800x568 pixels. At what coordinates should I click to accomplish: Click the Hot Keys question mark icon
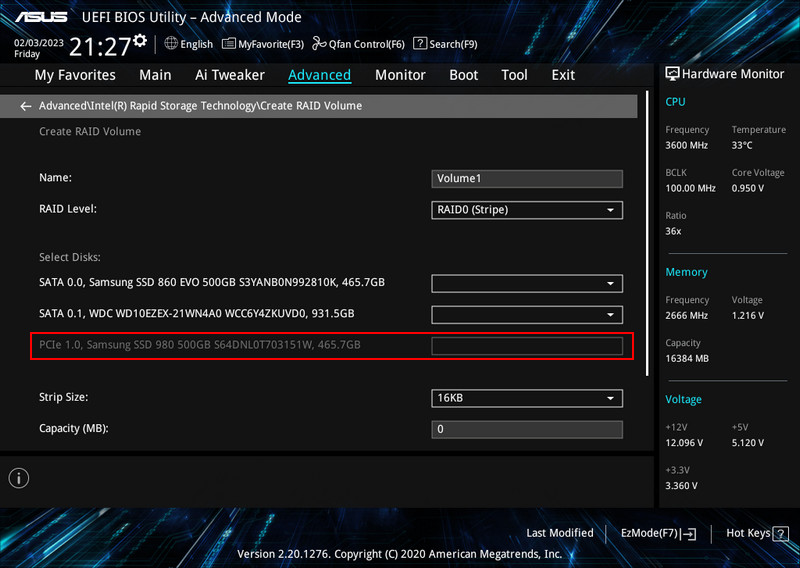point(781,534)
